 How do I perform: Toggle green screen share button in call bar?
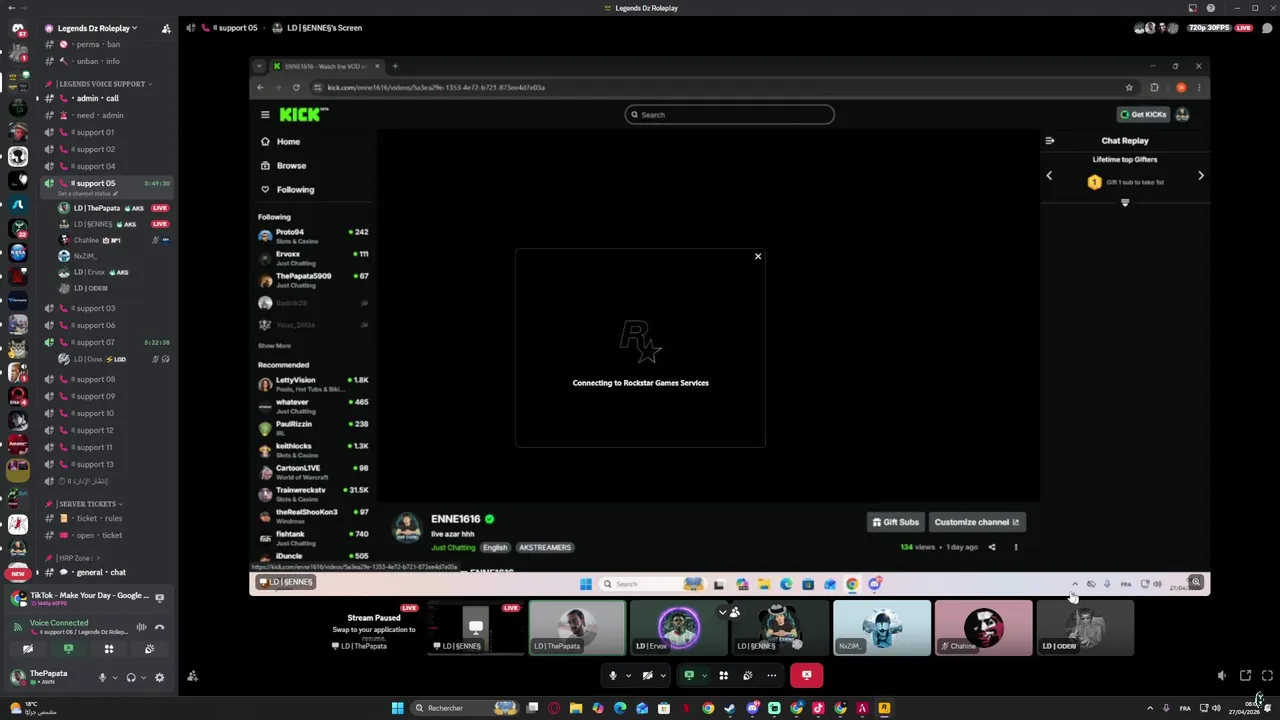pyautogui.click(x=689, y=675)
